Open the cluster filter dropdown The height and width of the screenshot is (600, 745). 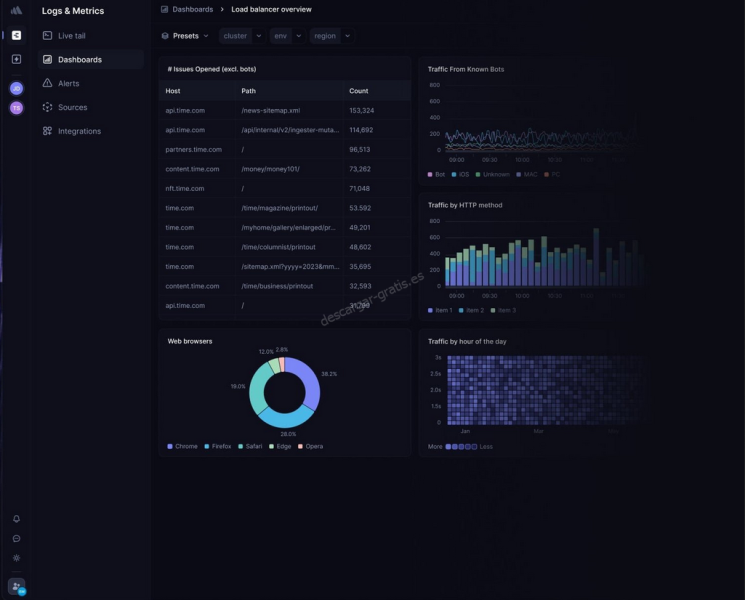(242, 36)
